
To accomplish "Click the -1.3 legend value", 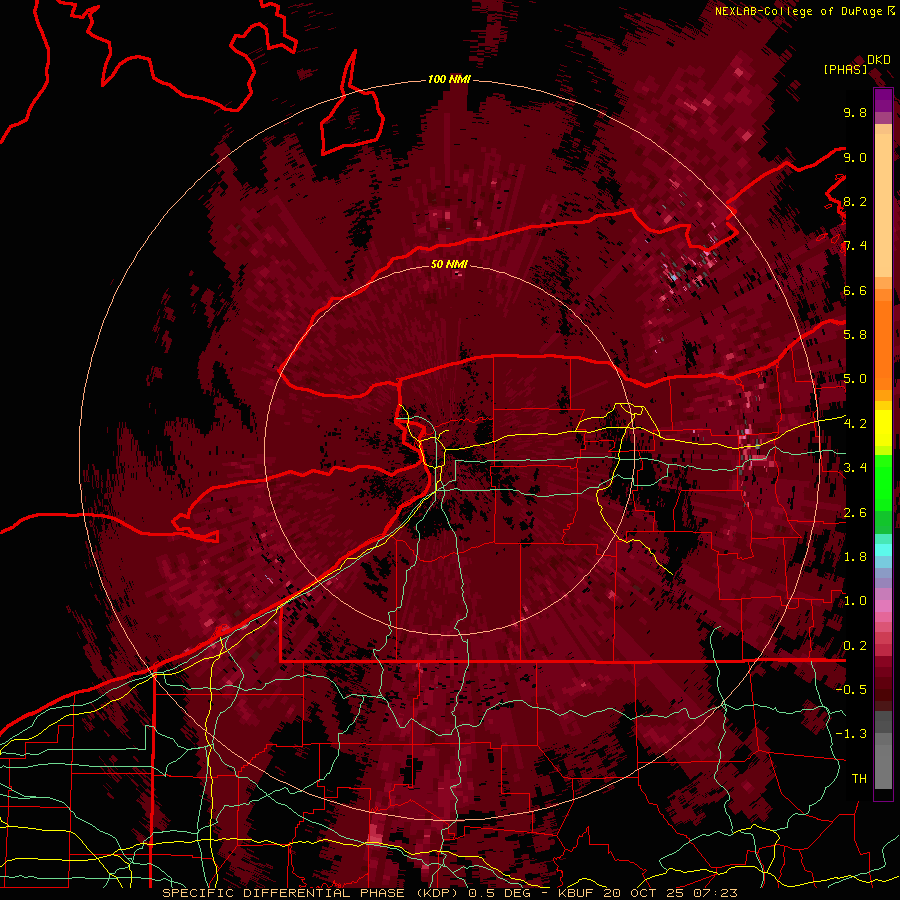I will coord(851,734).
